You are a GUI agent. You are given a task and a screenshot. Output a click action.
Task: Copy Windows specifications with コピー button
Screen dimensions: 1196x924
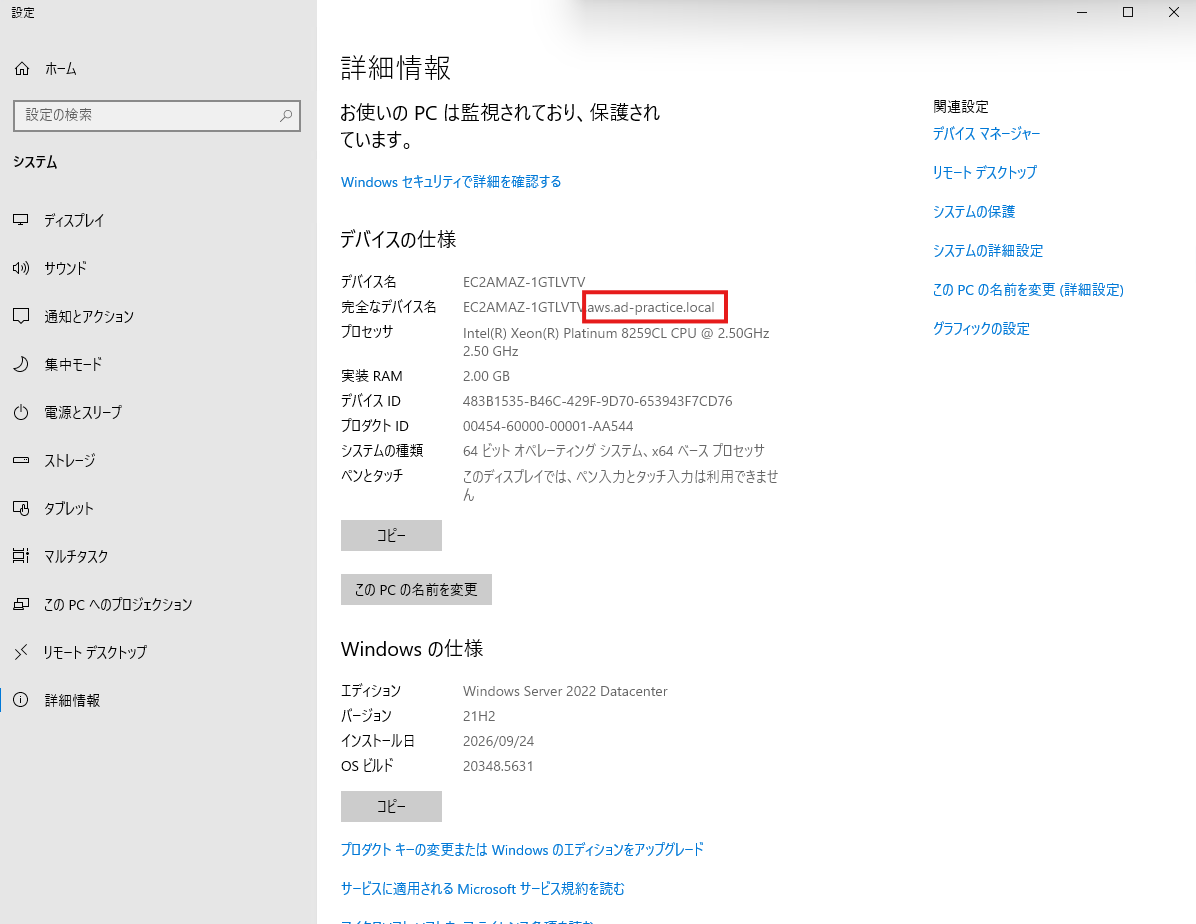(391, 806)
